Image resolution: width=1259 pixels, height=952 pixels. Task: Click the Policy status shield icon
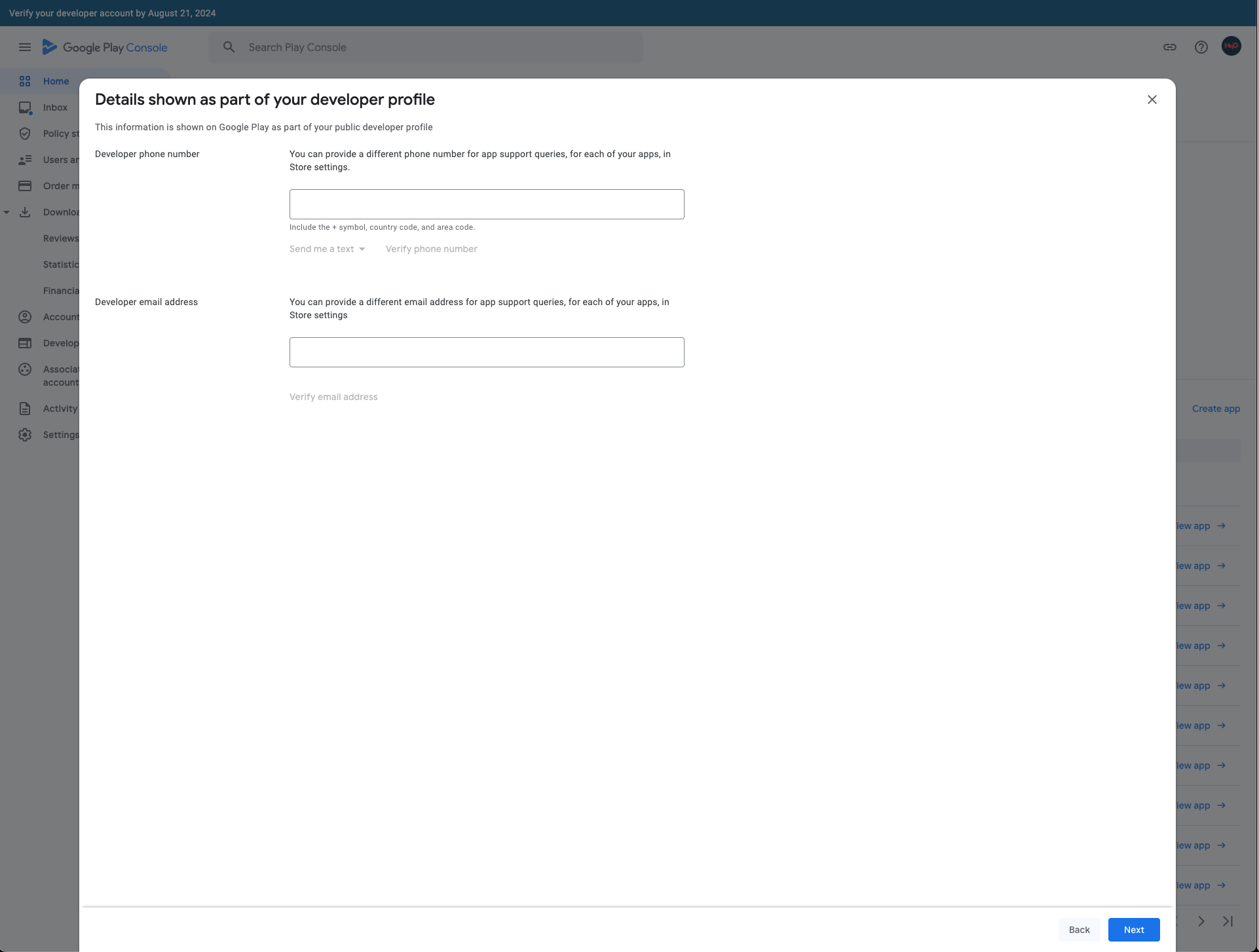pos(25,134)
